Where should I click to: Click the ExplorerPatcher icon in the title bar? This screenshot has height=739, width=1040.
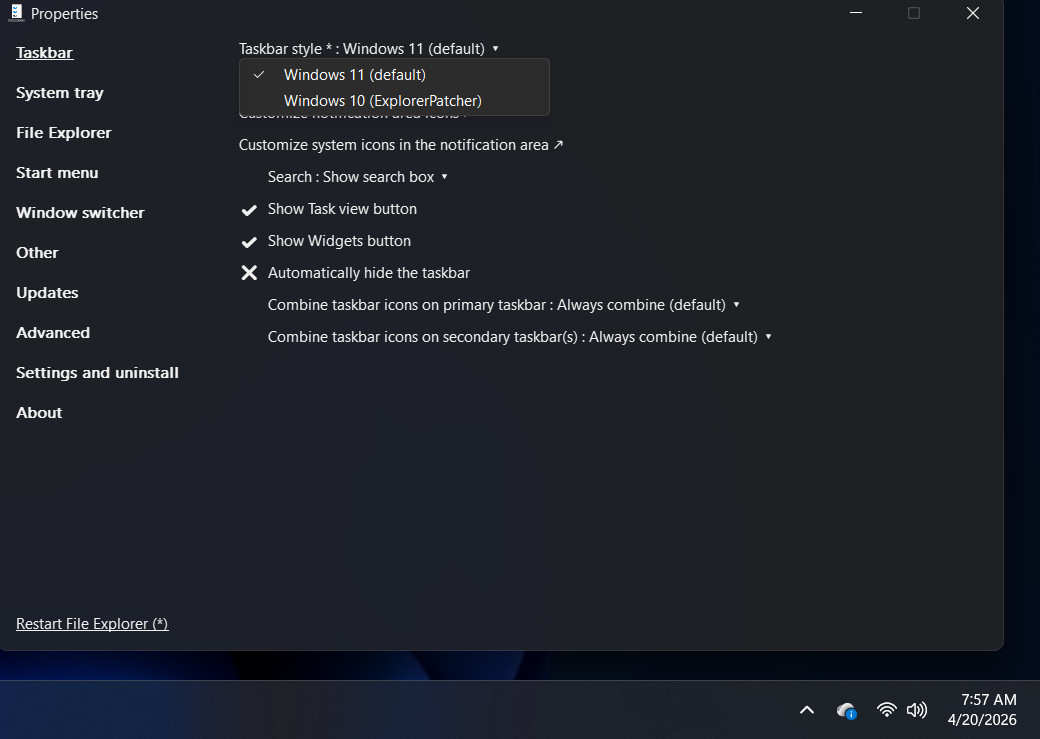pyautogui.click(x=14, y=13)
